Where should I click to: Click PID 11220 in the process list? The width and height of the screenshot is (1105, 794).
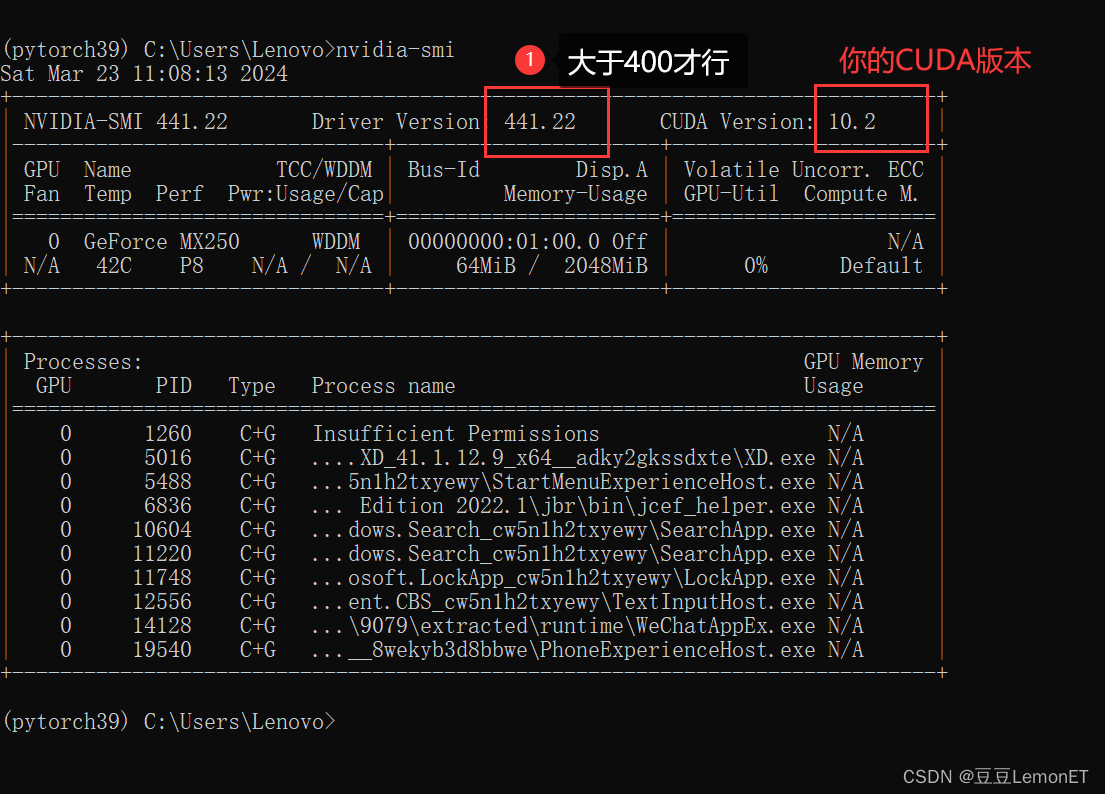pos(162,554)
